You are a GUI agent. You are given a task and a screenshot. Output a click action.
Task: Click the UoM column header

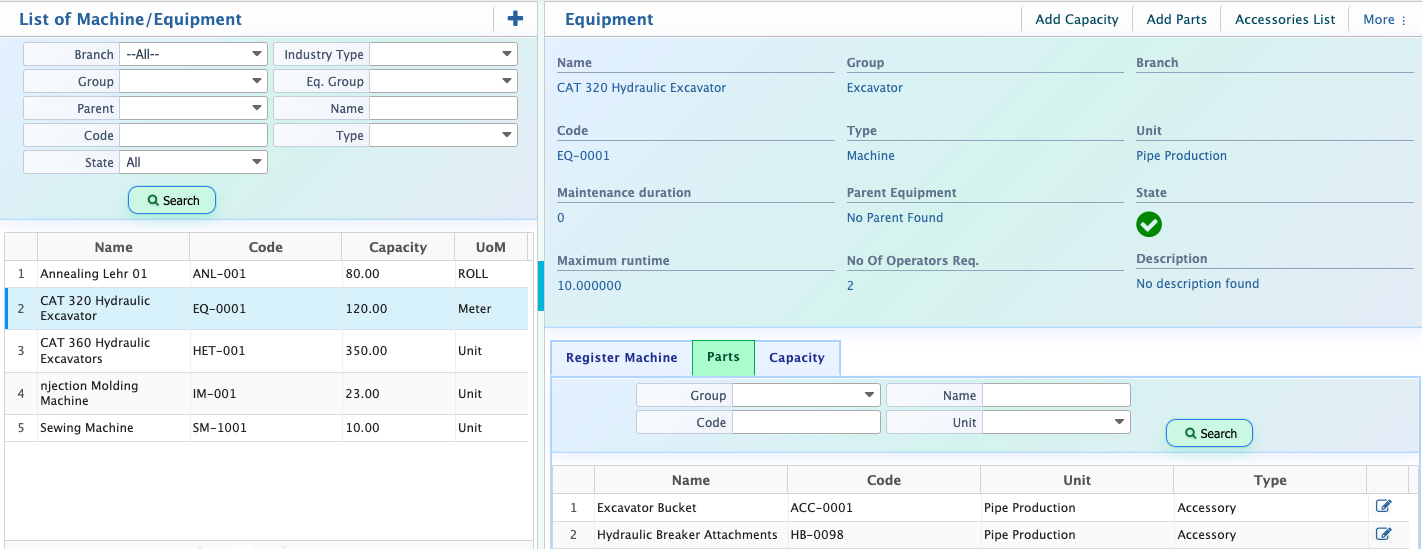pos(491,247)
